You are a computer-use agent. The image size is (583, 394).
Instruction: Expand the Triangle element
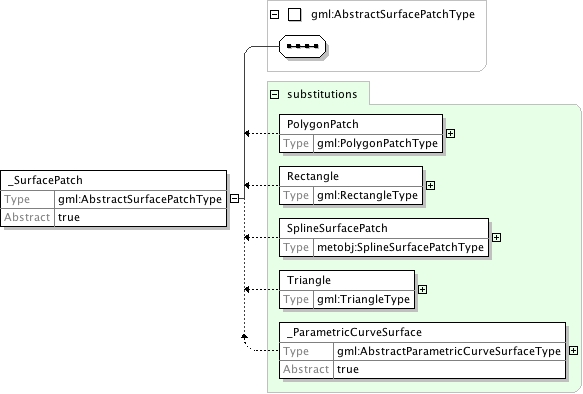(422, 290)
